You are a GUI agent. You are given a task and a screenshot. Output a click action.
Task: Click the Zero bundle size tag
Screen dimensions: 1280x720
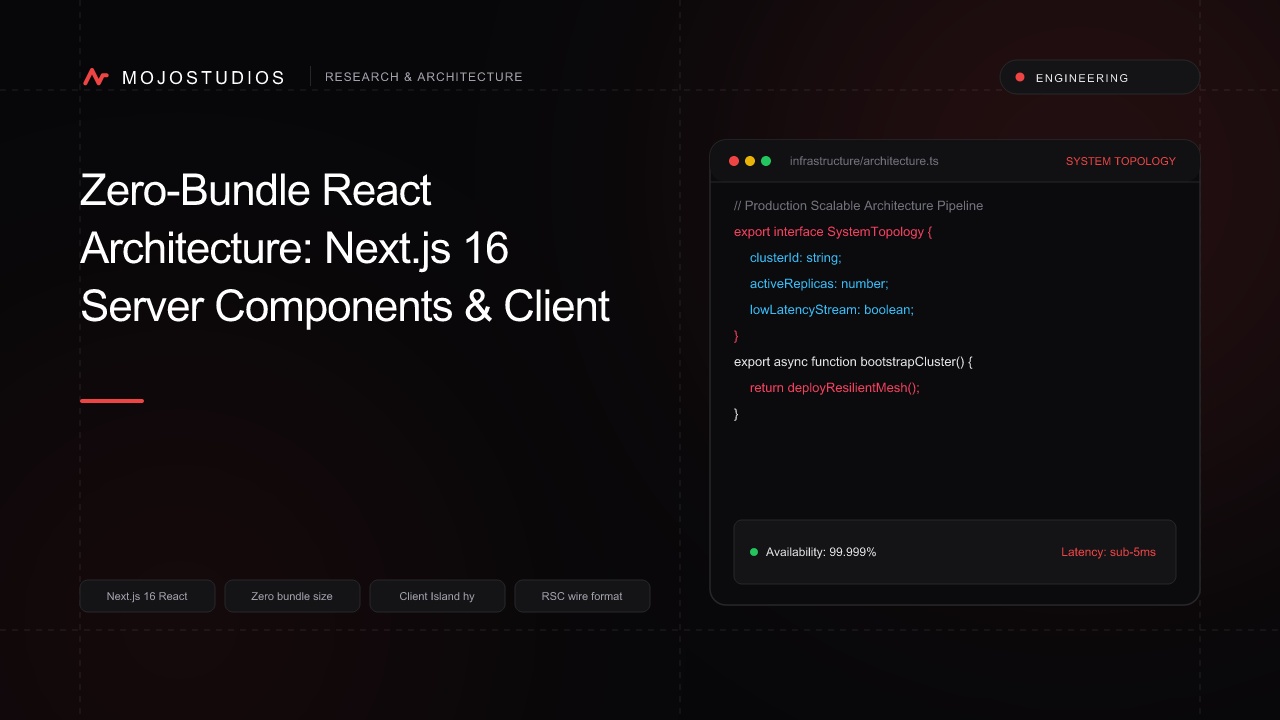click(292, 596)
